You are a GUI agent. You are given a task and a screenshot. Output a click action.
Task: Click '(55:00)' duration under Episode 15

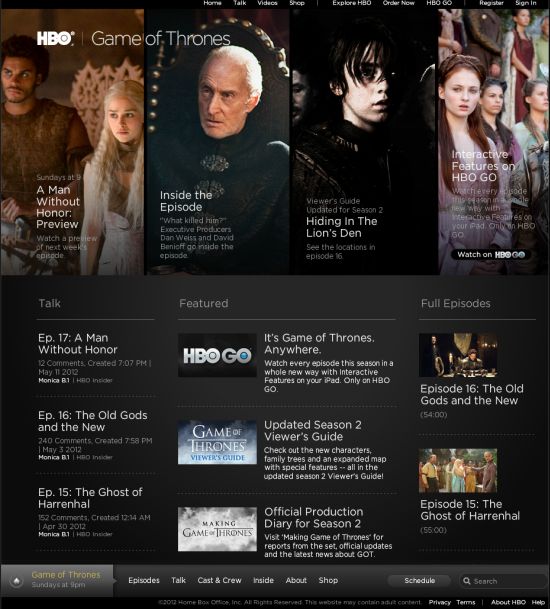tap(433, 530)
